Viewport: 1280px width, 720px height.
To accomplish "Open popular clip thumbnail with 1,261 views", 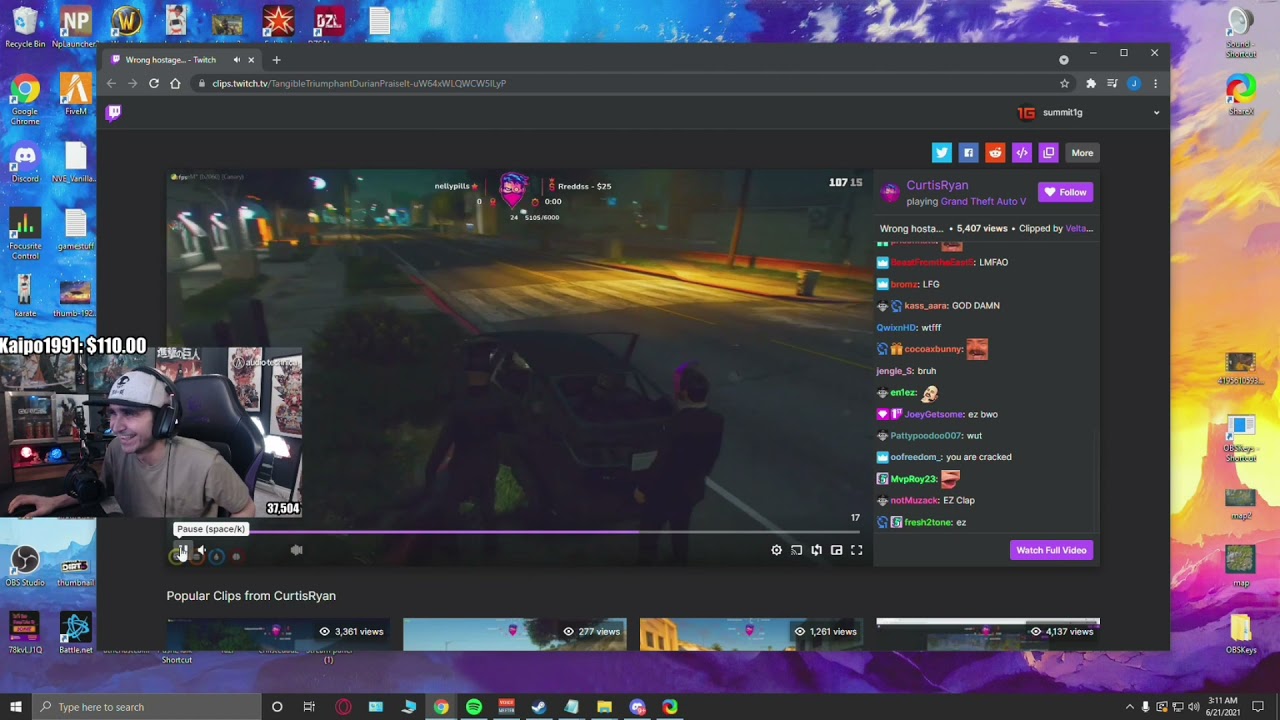I will (751, 634).
